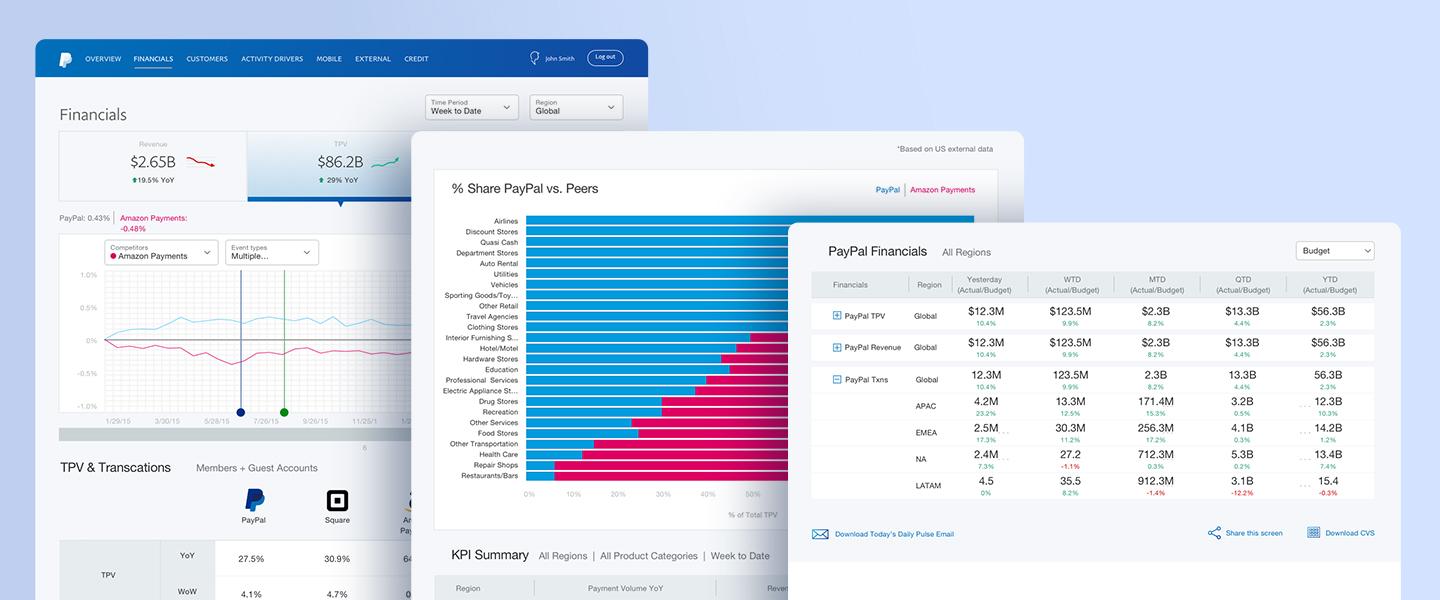Click the envelope icon for Daily Pulse Email
The height and width of the screenshot is (600, 1440).
click(x=820, y=534)
